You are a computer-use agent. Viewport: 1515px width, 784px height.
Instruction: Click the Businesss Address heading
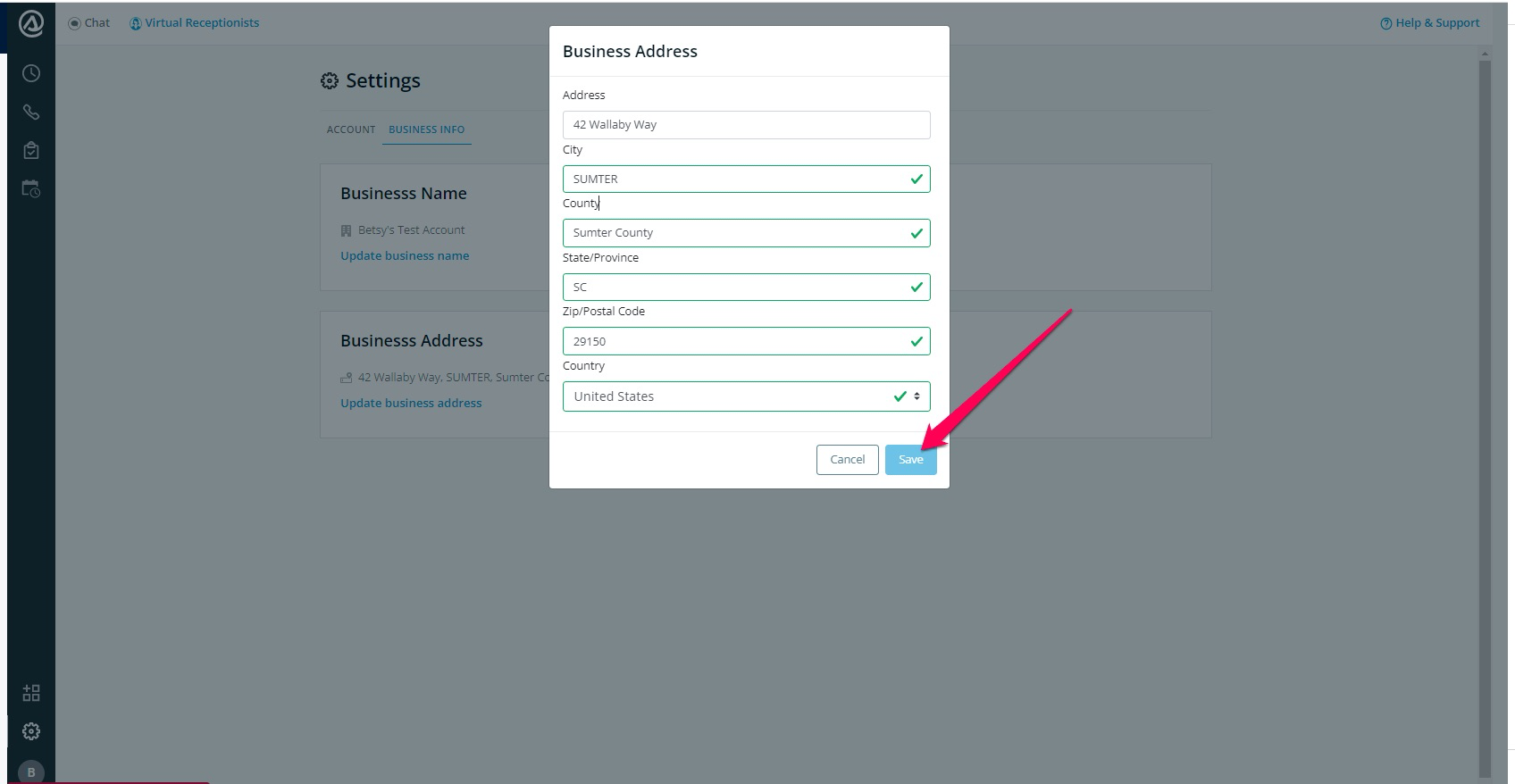click(x=412, y=341)
